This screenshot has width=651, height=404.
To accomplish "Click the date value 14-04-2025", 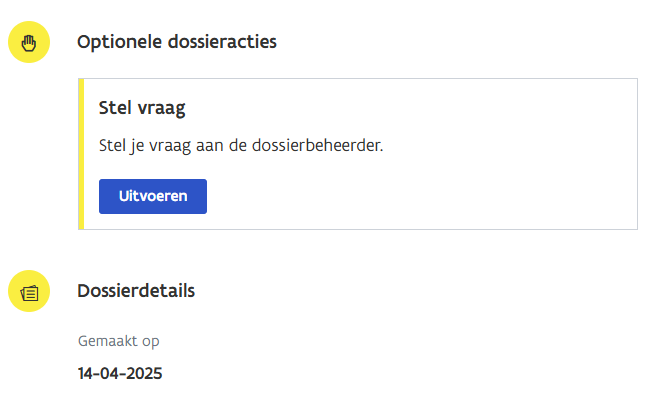I will coord(119,374).
